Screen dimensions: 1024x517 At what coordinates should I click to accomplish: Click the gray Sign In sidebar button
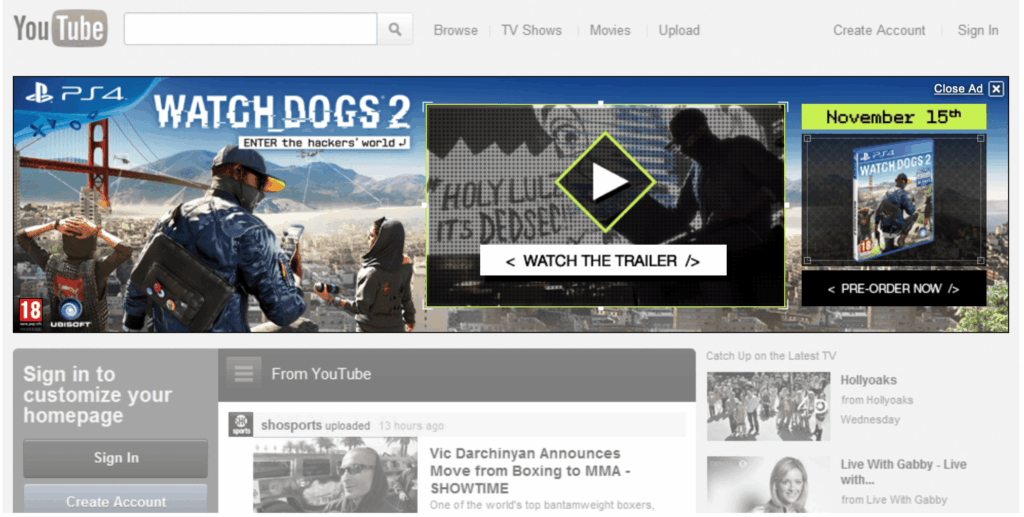pyautogui.click(x=116, y=458)
